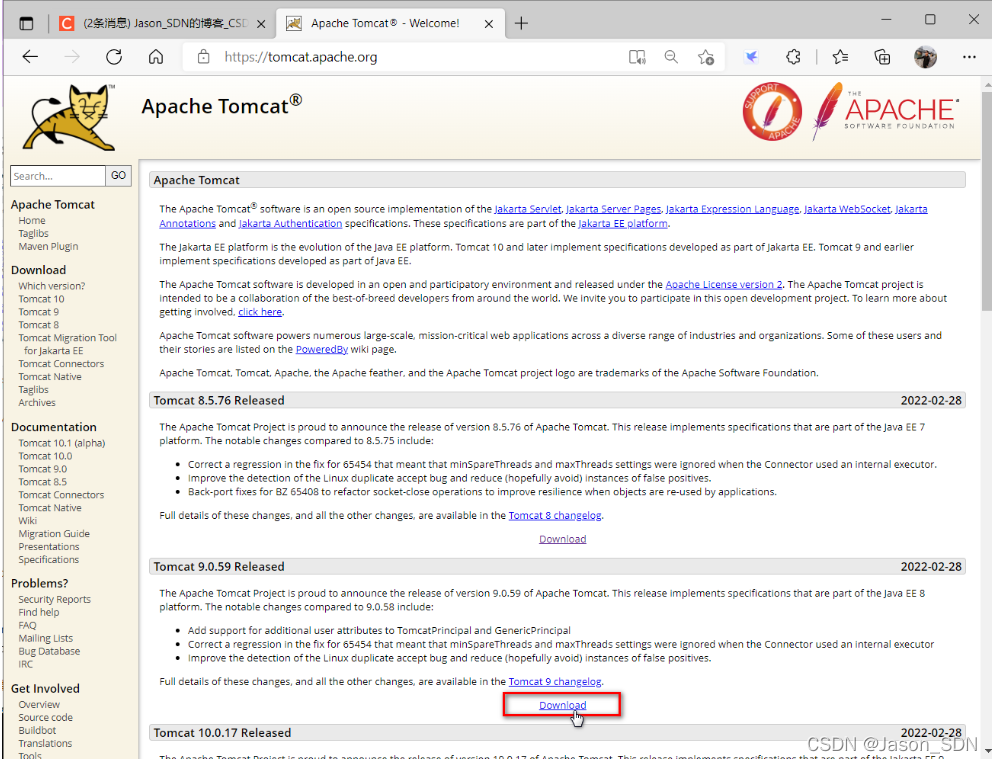Open the Source code link
992x763 pixels.
pos(46,717)
